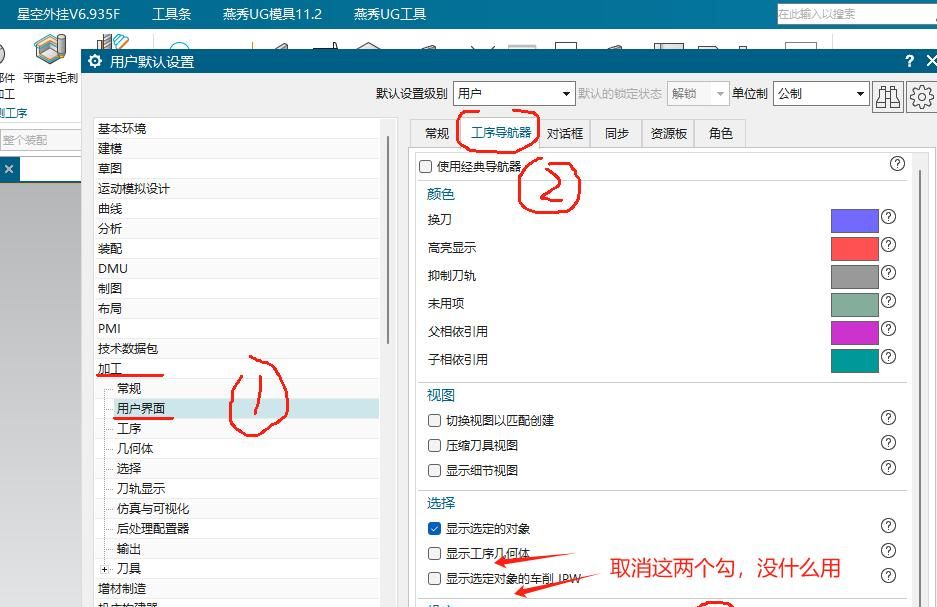The image size is (937, 607).
Task: Click the settings gear icon beside the binoculars
Action: (x=920, y=95)
